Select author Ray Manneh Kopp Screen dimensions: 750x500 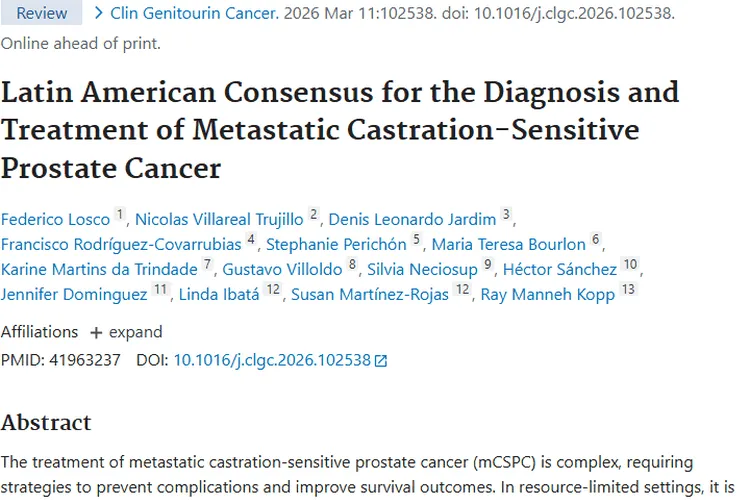[x=547, y=295]
